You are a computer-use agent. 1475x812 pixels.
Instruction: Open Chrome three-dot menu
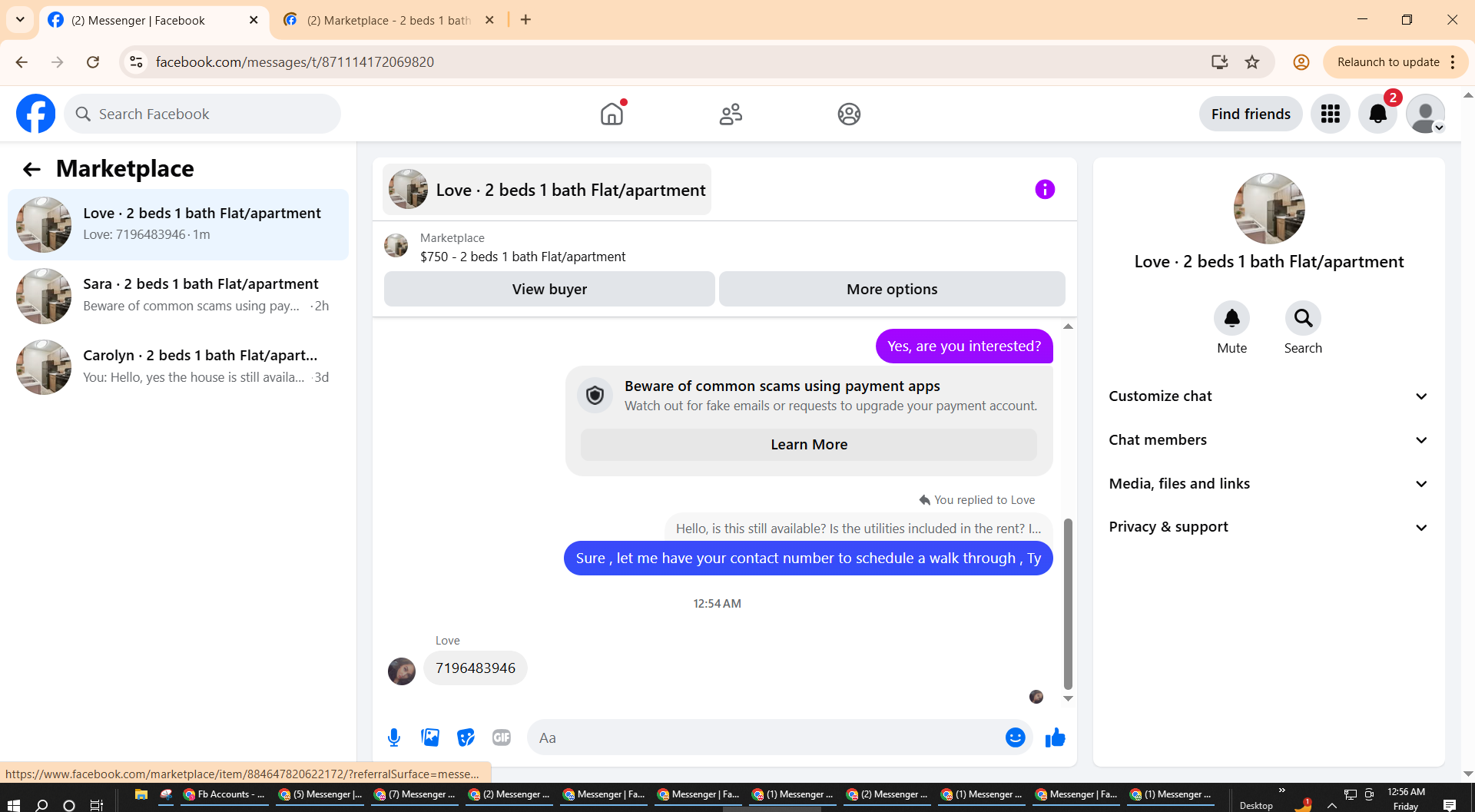(1453, 62)
